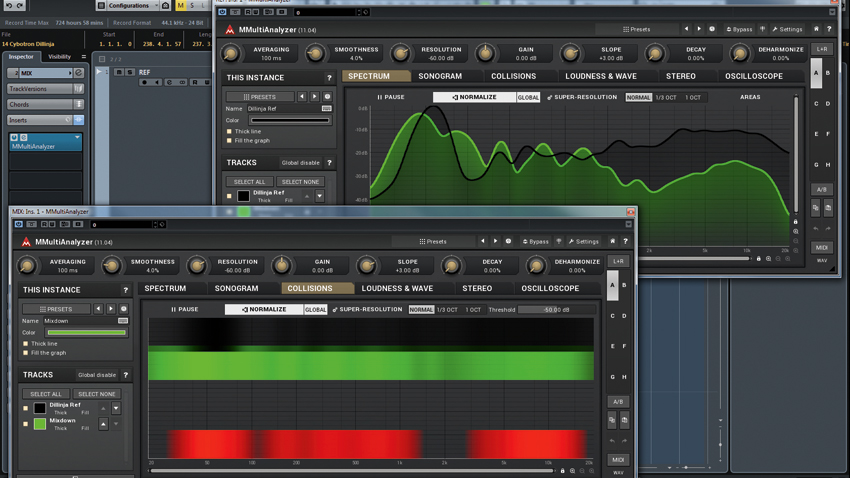
Task: Click SELECT NONE in the lower tracks panel
Action: [96, 394]
